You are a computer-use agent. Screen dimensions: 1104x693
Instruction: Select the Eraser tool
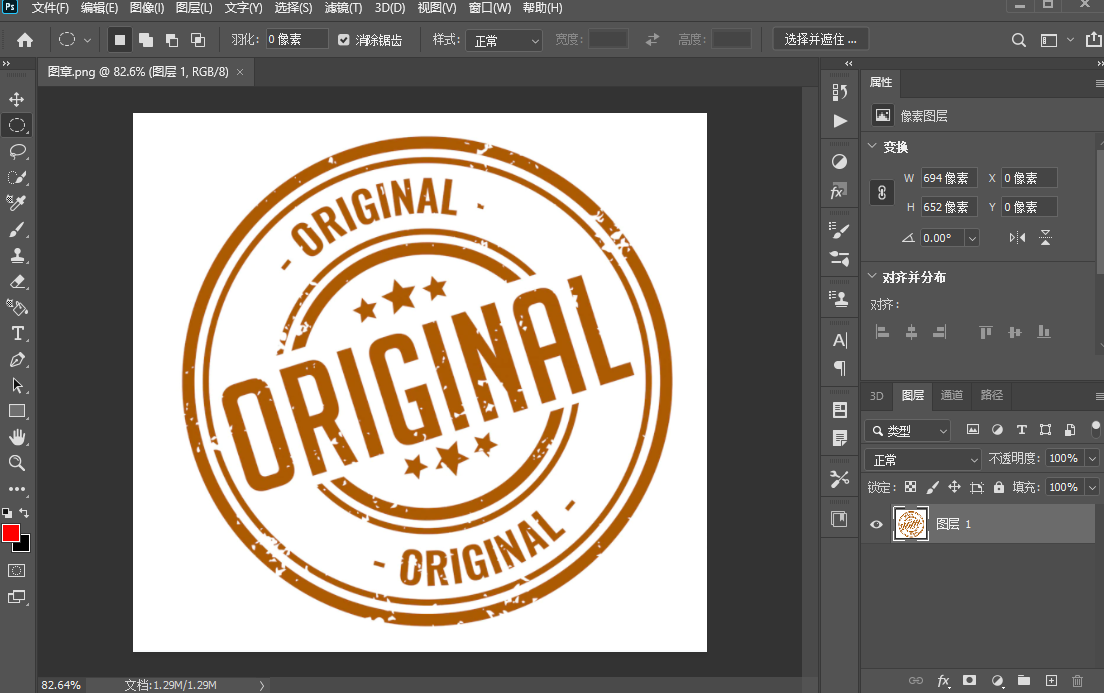coord(17,282)
